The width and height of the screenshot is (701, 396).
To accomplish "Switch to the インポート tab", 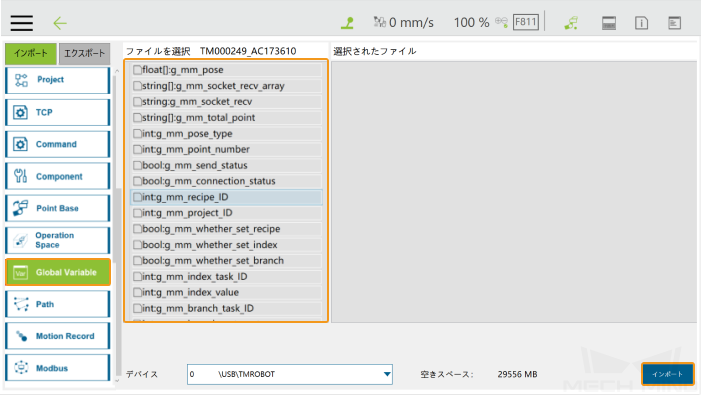I will coord(30,54).
